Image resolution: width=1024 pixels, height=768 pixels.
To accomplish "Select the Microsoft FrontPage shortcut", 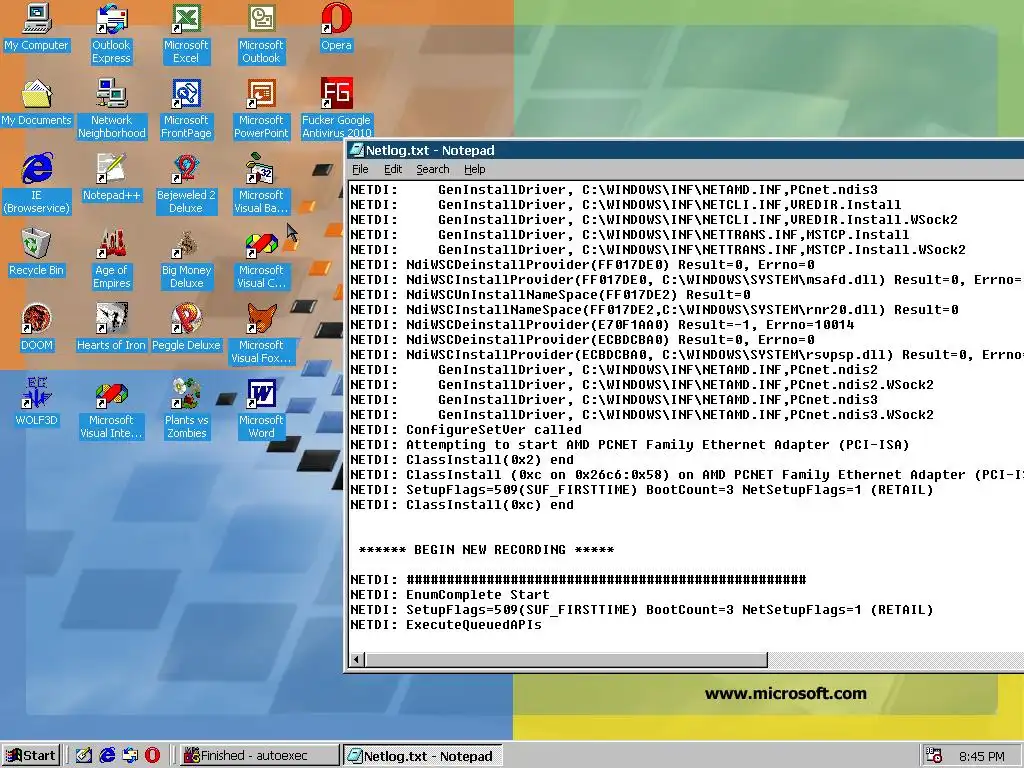I will click(x=186, y=108).
